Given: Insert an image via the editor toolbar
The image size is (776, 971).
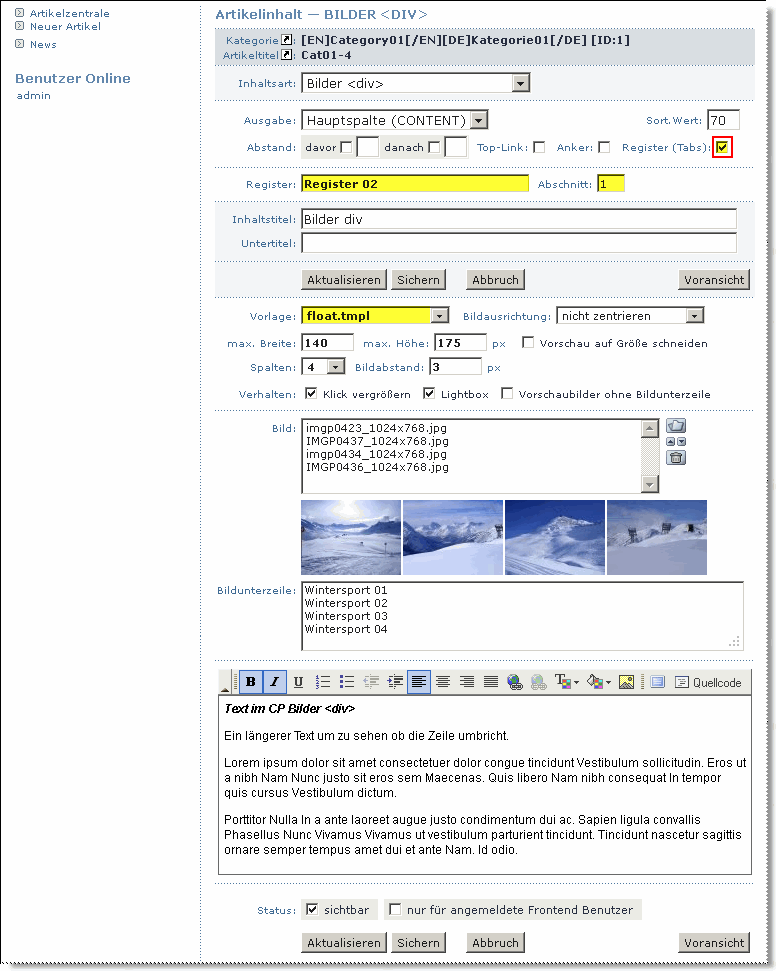Looking at the screenshot, I should (x=627, y=682).
